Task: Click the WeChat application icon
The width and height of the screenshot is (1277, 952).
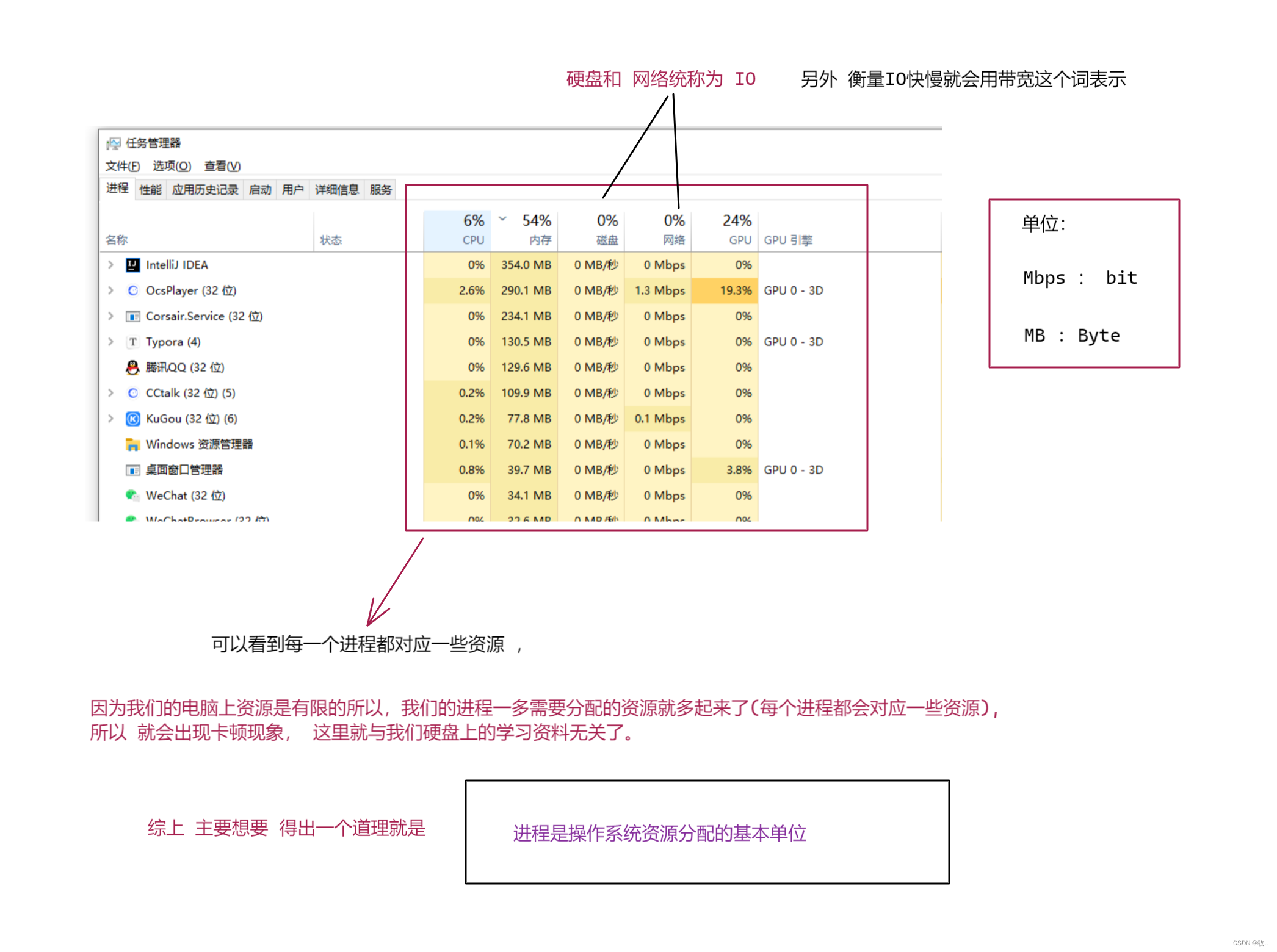Action: pyautogui.click(x=132, y=496)
